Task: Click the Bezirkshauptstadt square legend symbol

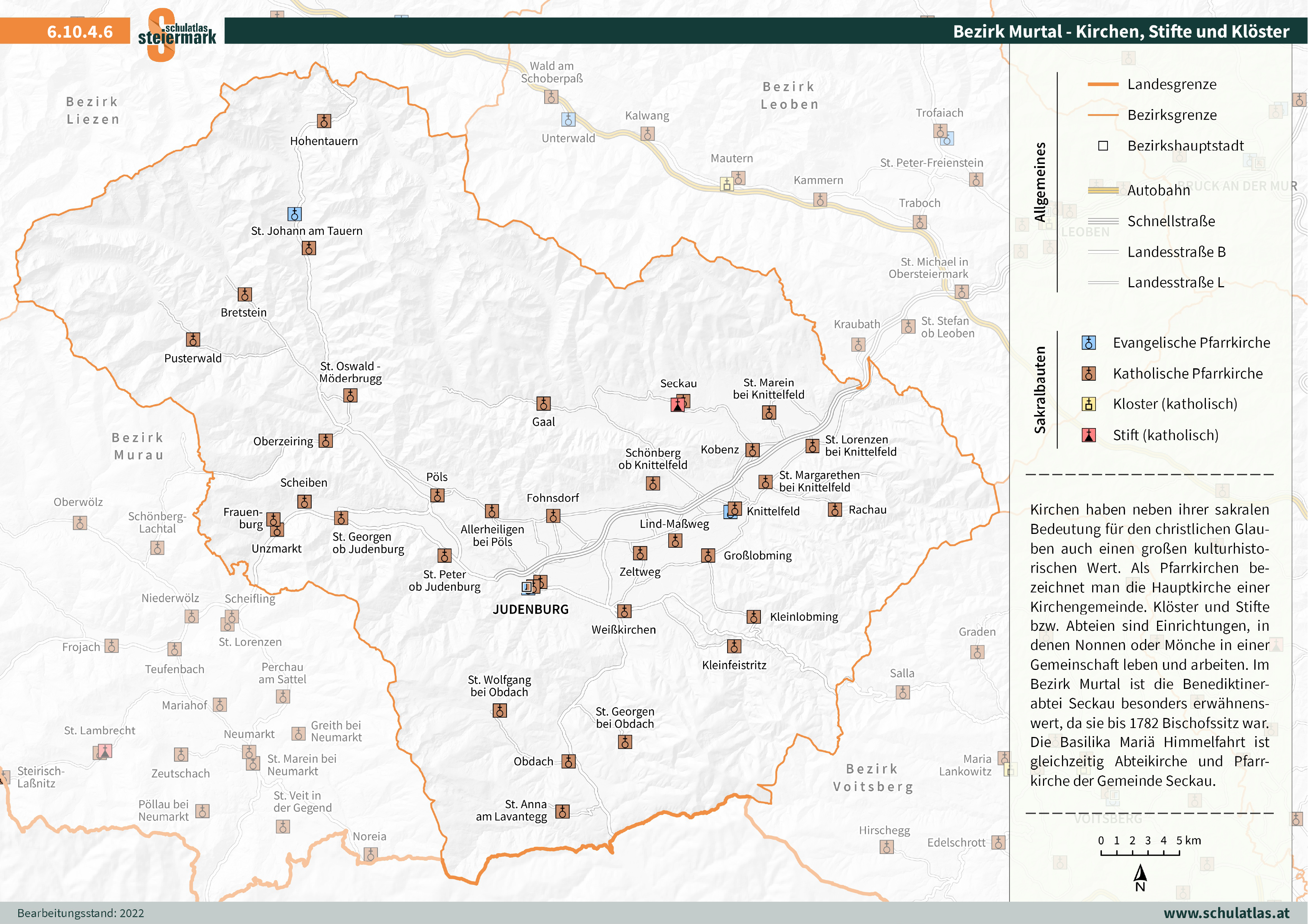Action: pos(1103,146)
